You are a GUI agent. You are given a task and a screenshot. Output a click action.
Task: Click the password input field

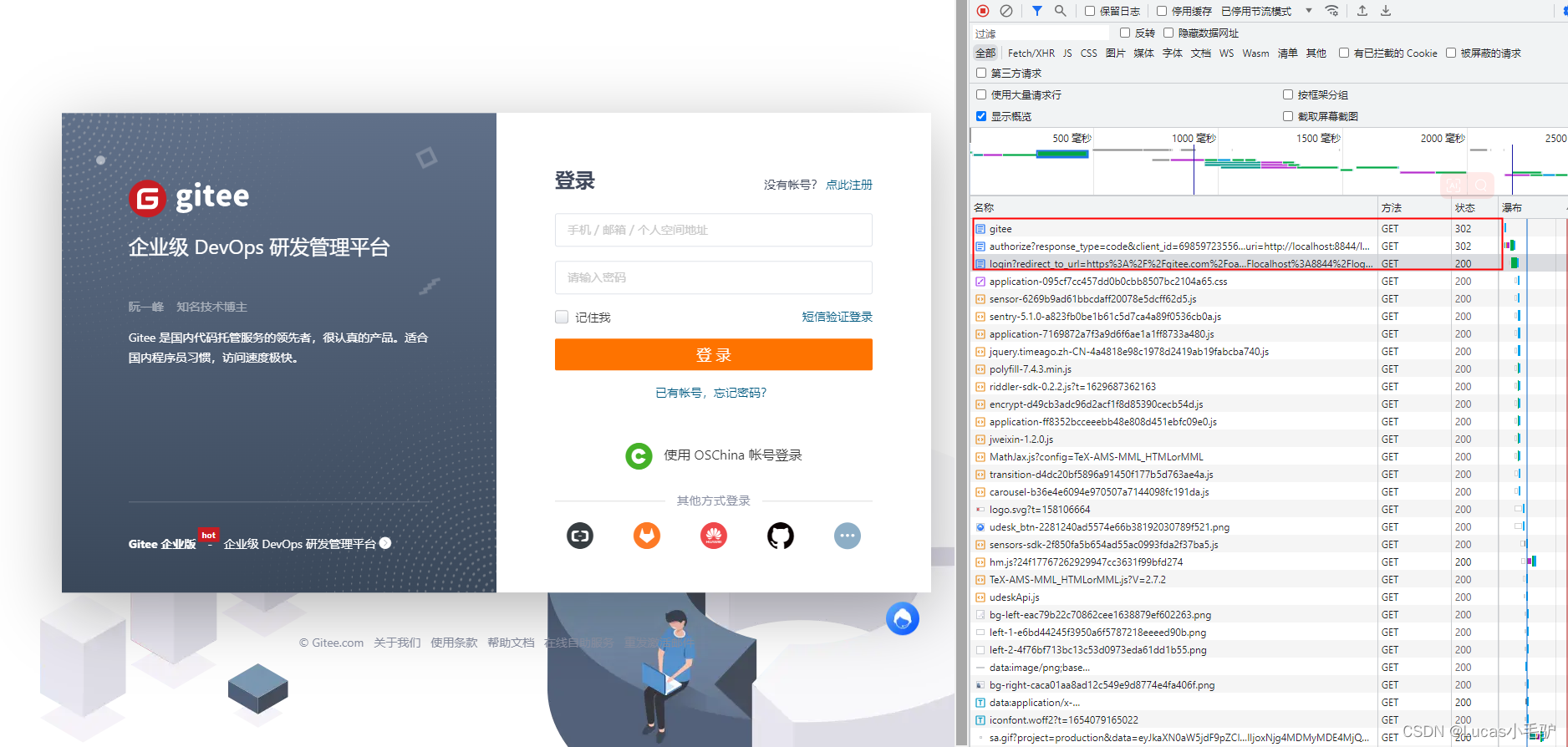714,277
